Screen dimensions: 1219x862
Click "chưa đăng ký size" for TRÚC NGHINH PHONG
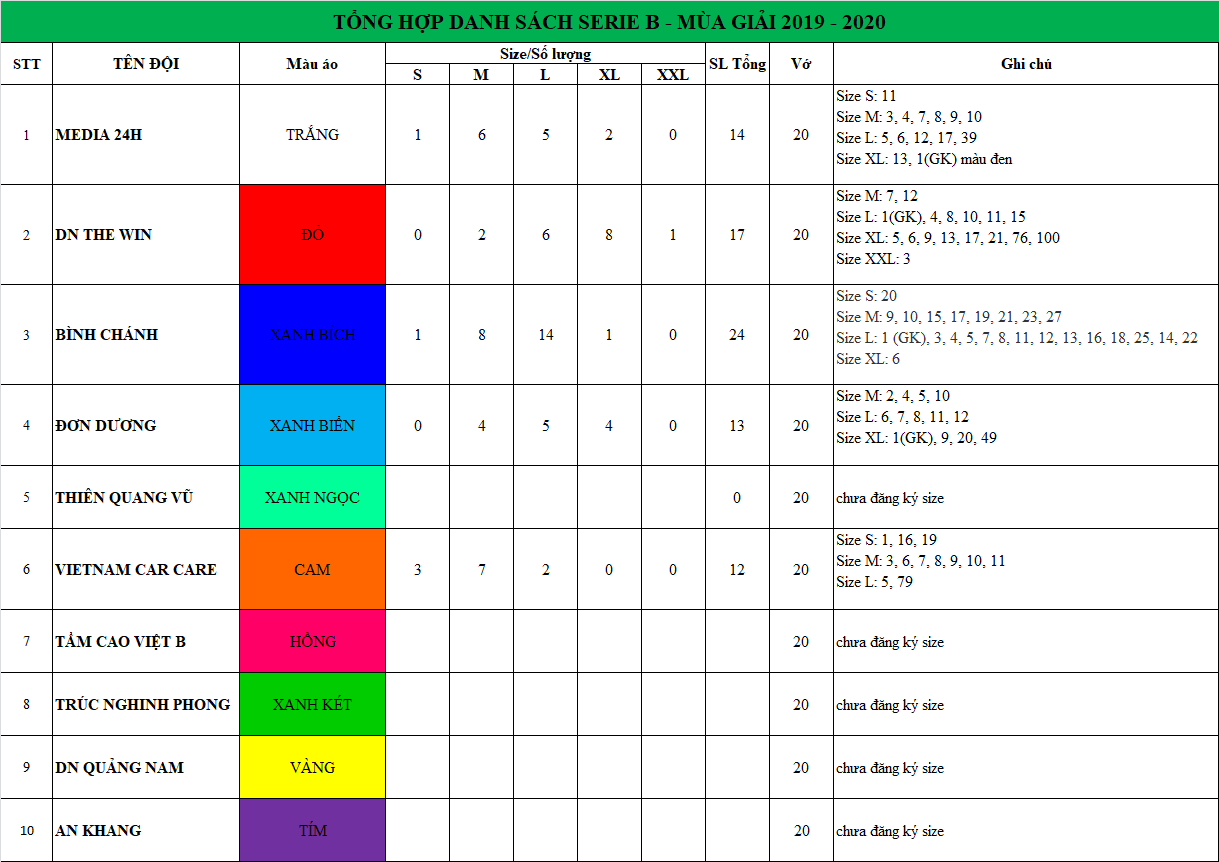point(890,705)
